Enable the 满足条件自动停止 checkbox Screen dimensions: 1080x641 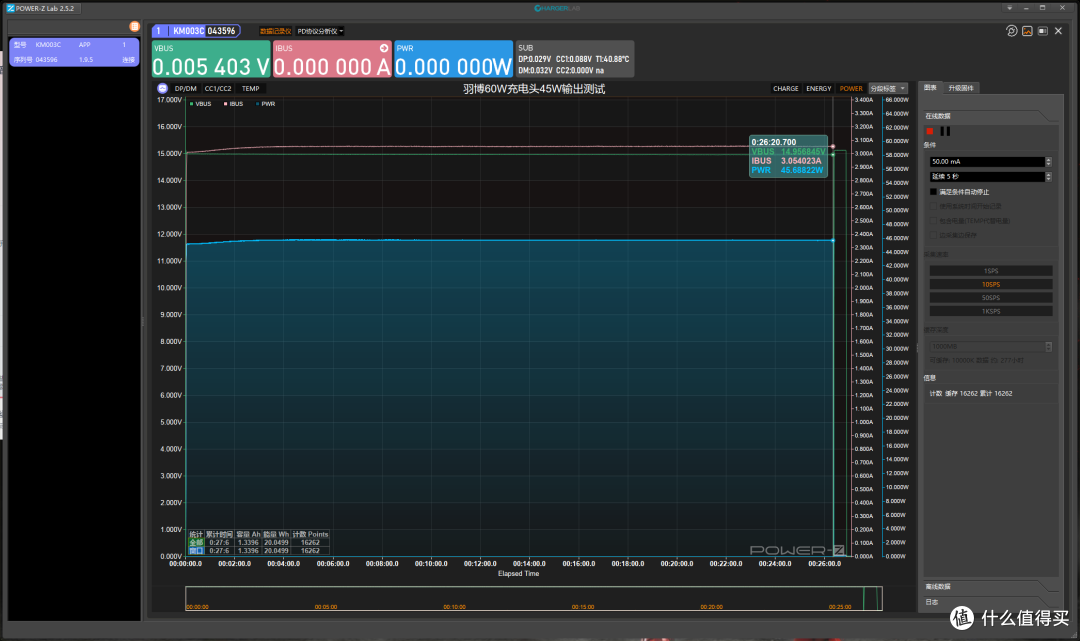pyautogui.click(x=933, y=192)
